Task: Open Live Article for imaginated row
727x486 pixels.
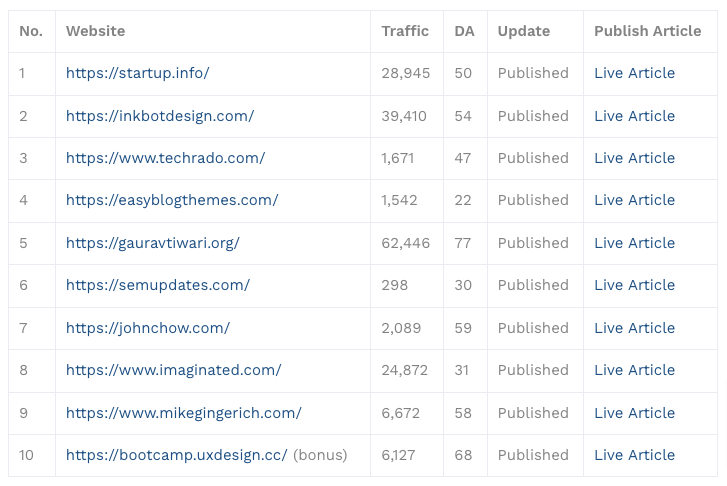Action: 635,370
